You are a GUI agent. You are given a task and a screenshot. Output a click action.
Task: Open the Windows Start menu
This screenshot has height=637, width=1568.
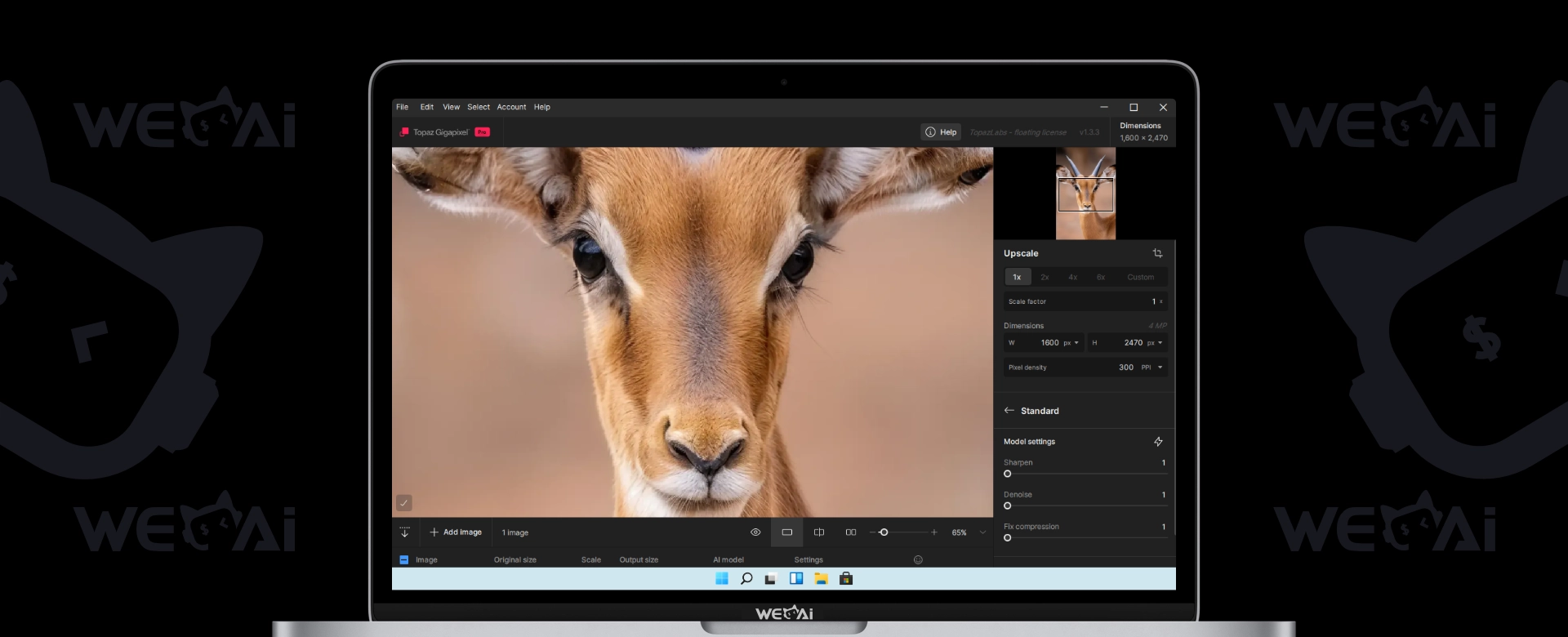(x=722, y=579)
